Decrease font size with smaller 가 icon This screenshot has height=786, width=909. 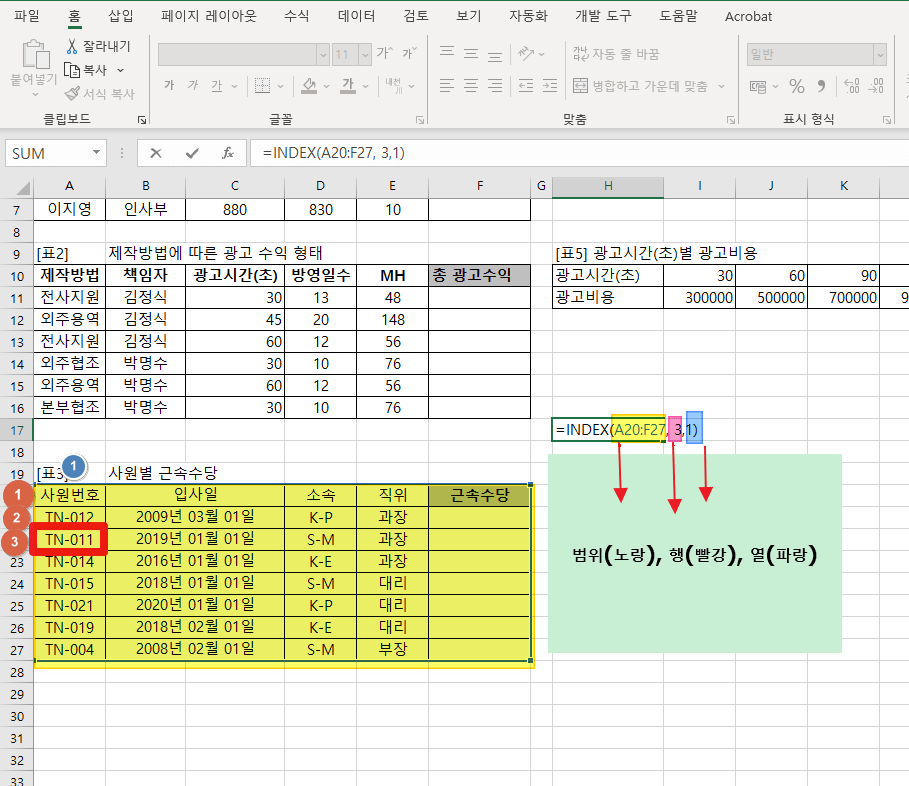409,54
